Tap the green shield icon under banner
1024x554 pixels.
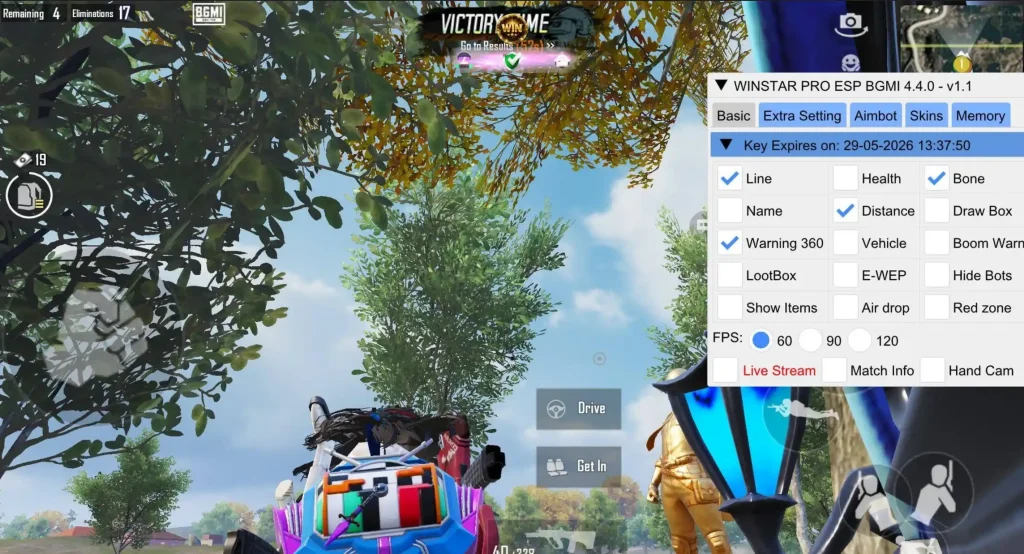pyautogui.click(x=512, y=61)
